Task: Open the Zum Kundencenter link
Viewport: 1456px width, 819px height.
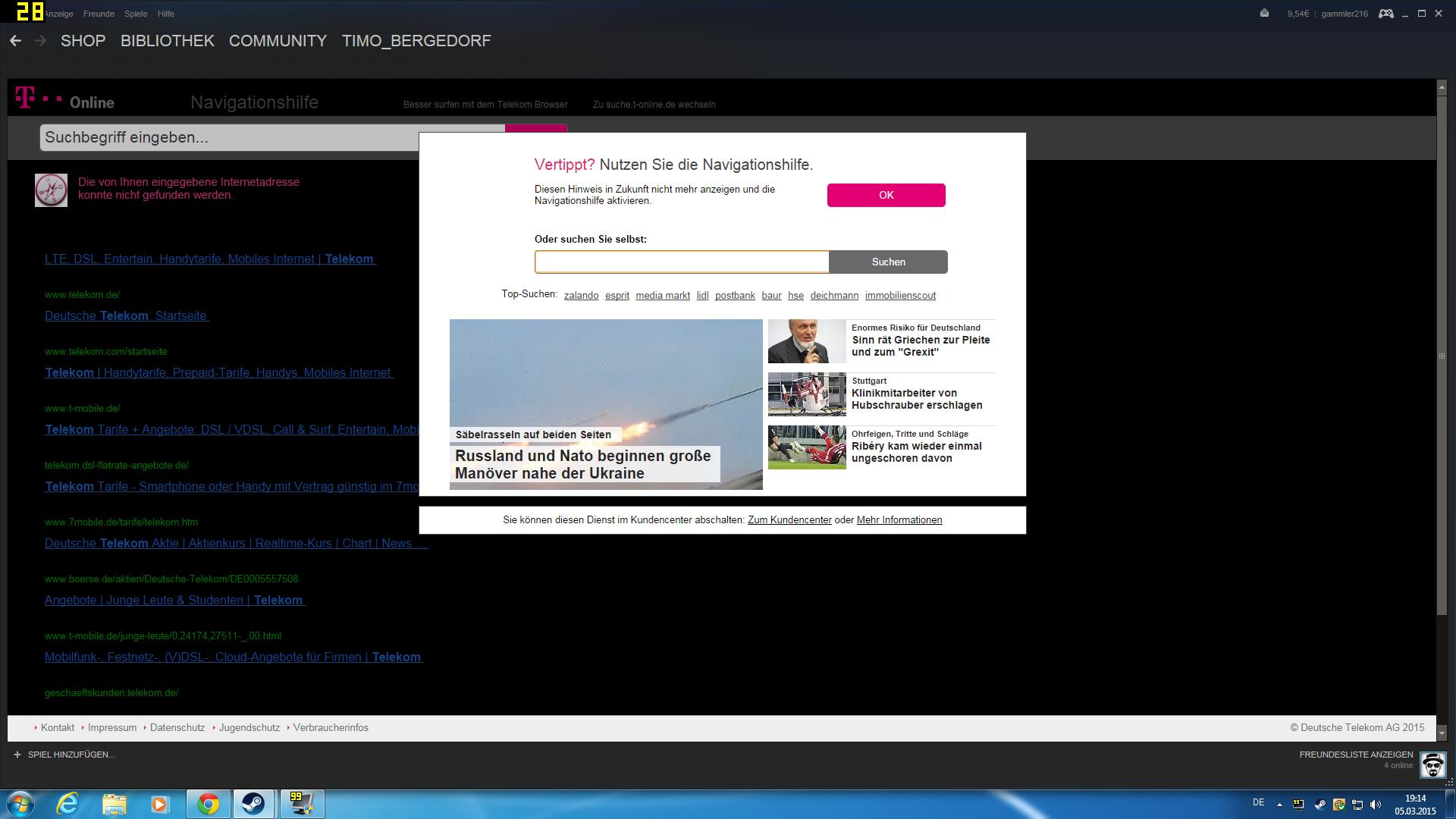Action: (x=789, y=520)
